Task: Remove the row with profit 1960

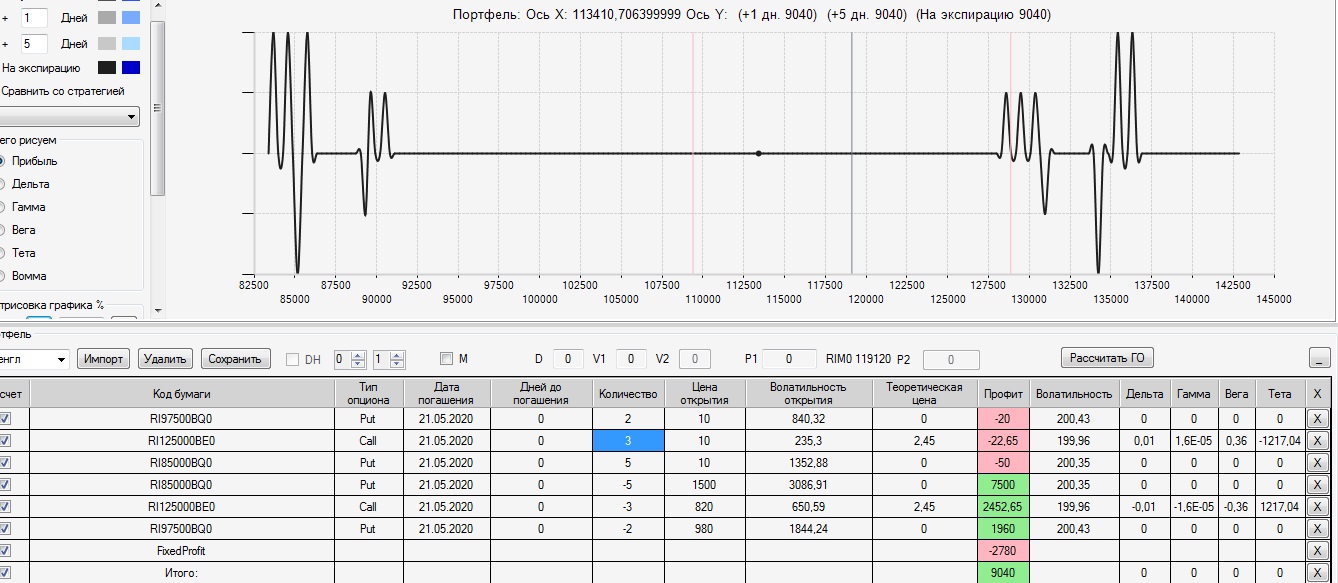Action: (x=1317, y=529)
